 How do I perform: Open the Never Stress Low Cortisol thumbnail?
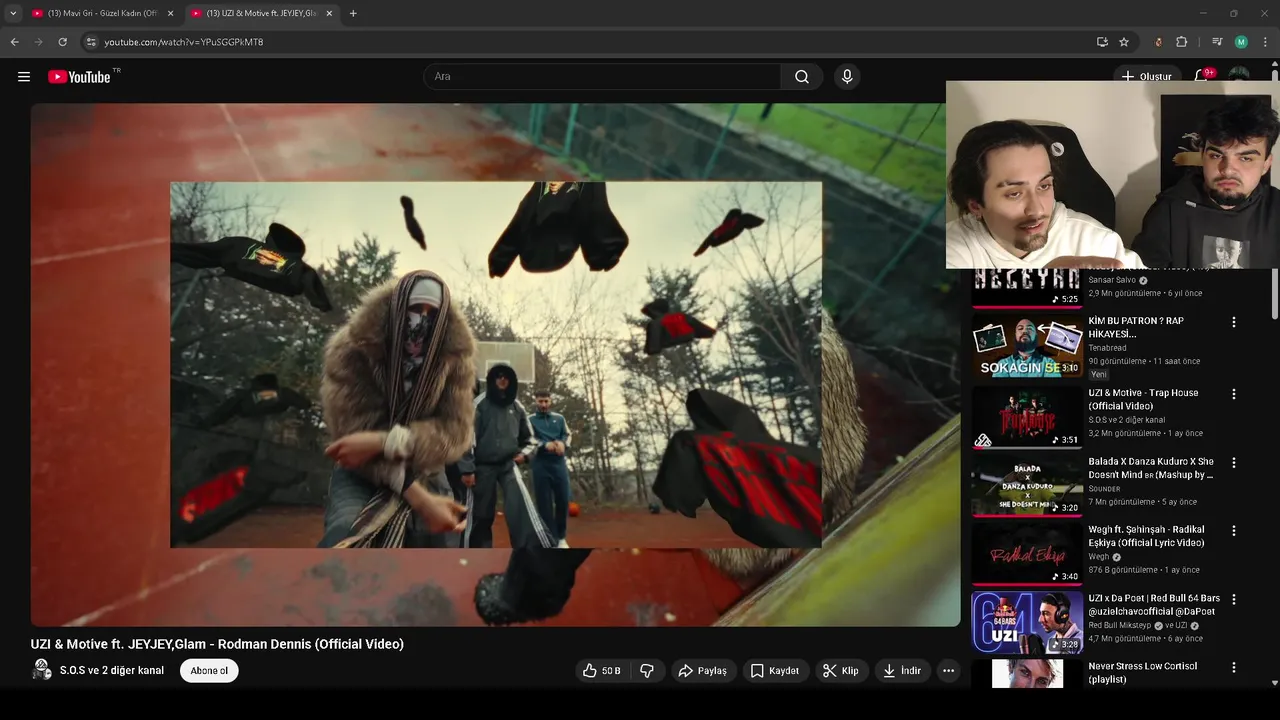click(1027, 673)
